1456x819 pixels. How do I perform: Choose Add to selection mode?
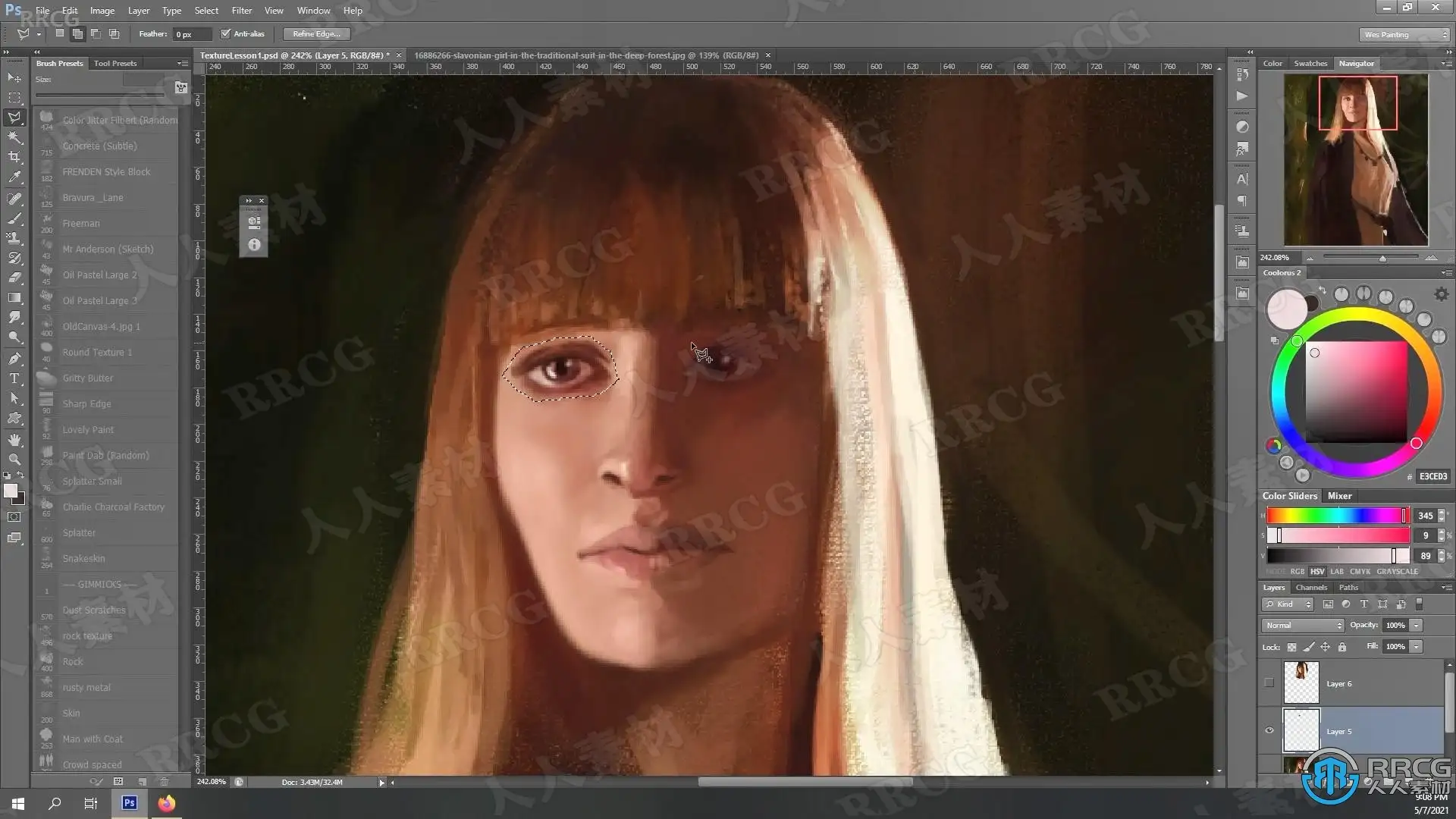[x=77, y=33]
